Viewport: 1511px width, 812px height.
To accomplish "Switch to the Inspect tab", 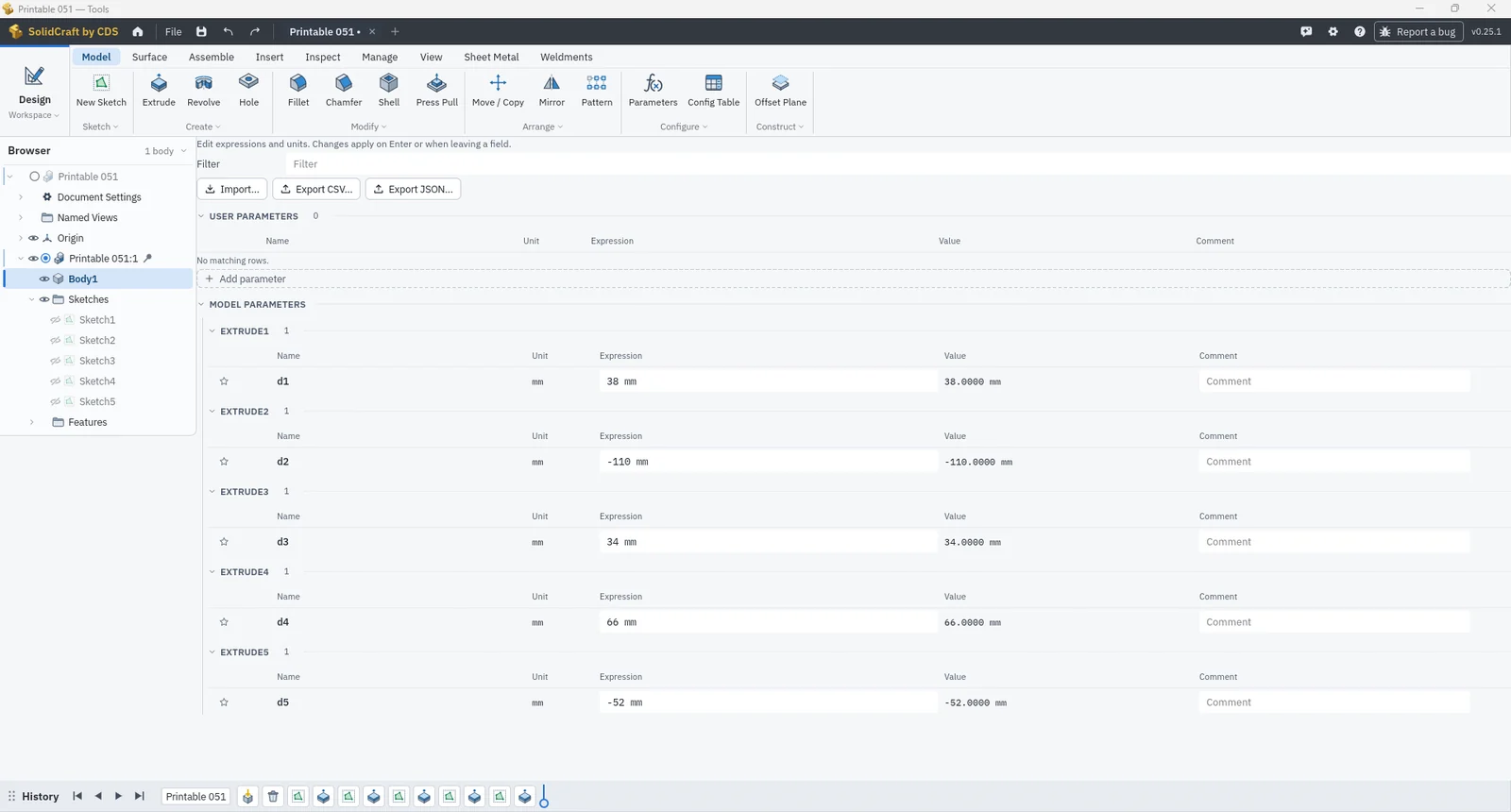I will 323,57.
